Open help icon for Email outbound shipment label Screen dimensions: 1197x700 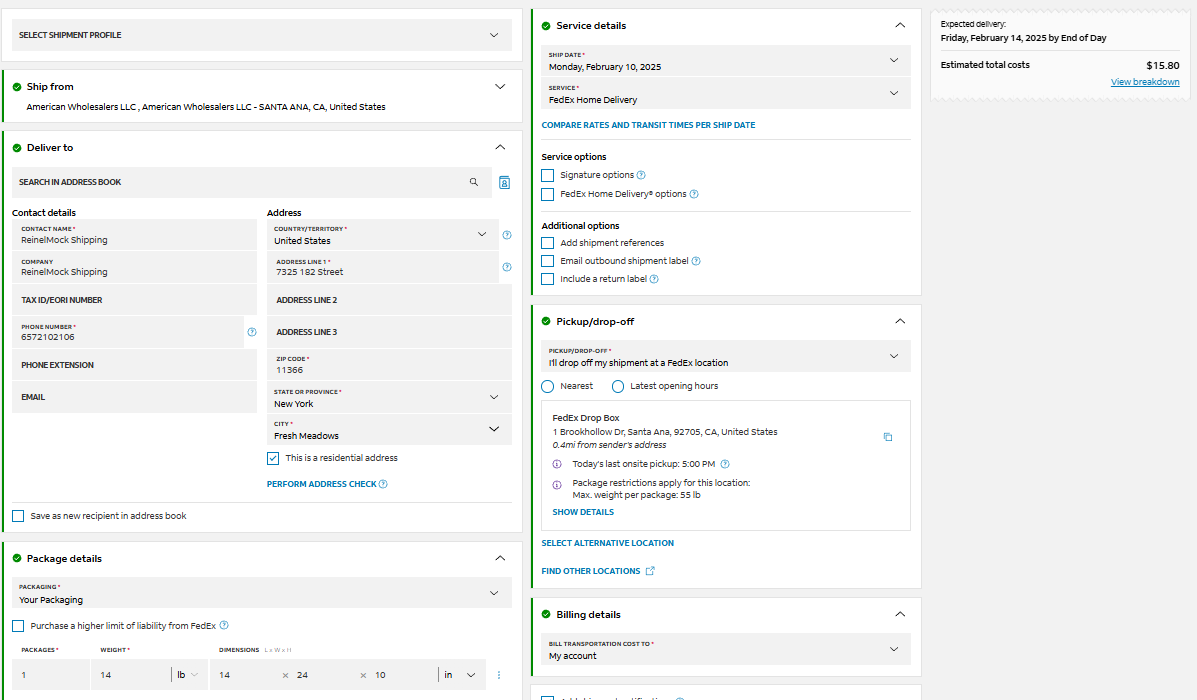696,261
